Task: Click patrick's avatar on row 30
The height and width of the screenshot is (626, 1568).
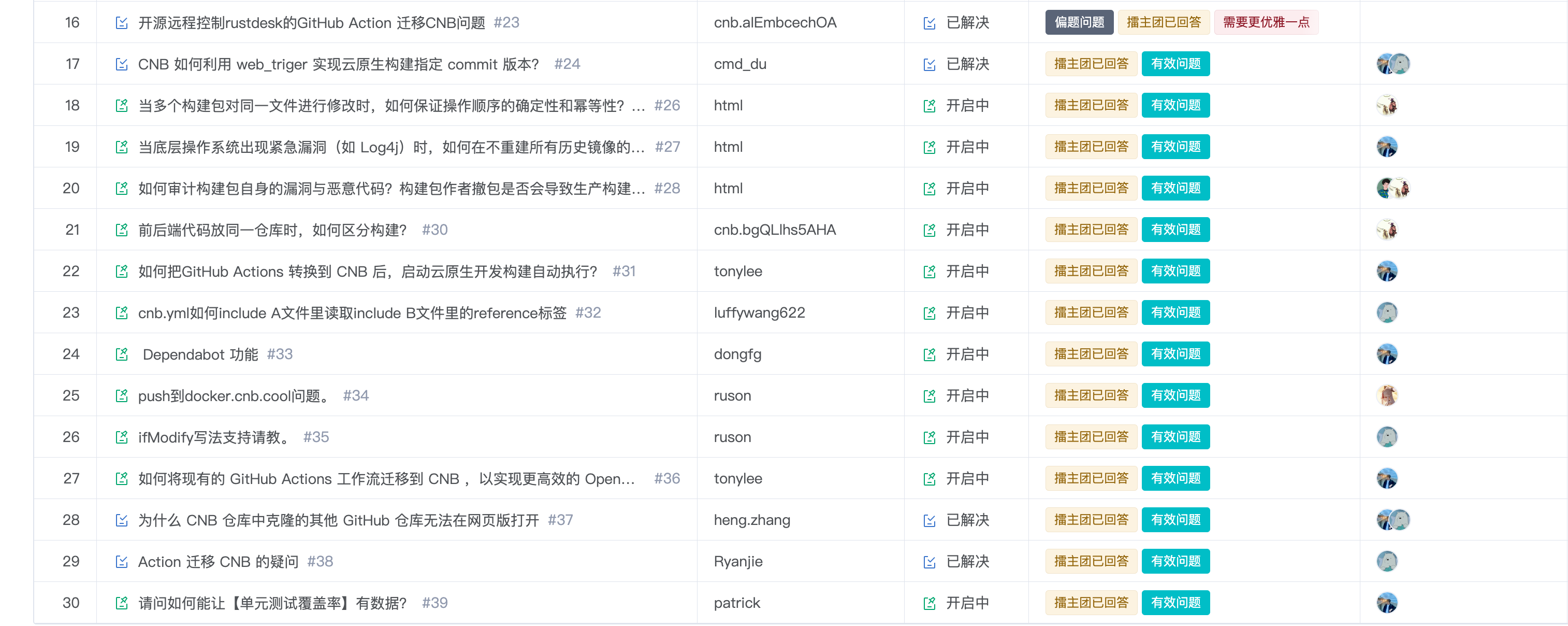Action: (1388, 602)
